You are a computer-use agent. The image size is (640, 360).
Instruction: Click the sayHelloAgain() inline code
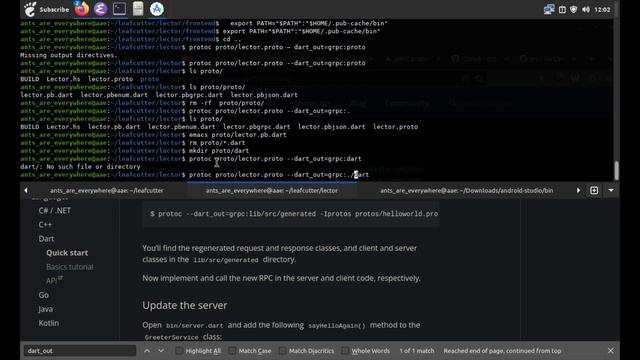(337, 326)
